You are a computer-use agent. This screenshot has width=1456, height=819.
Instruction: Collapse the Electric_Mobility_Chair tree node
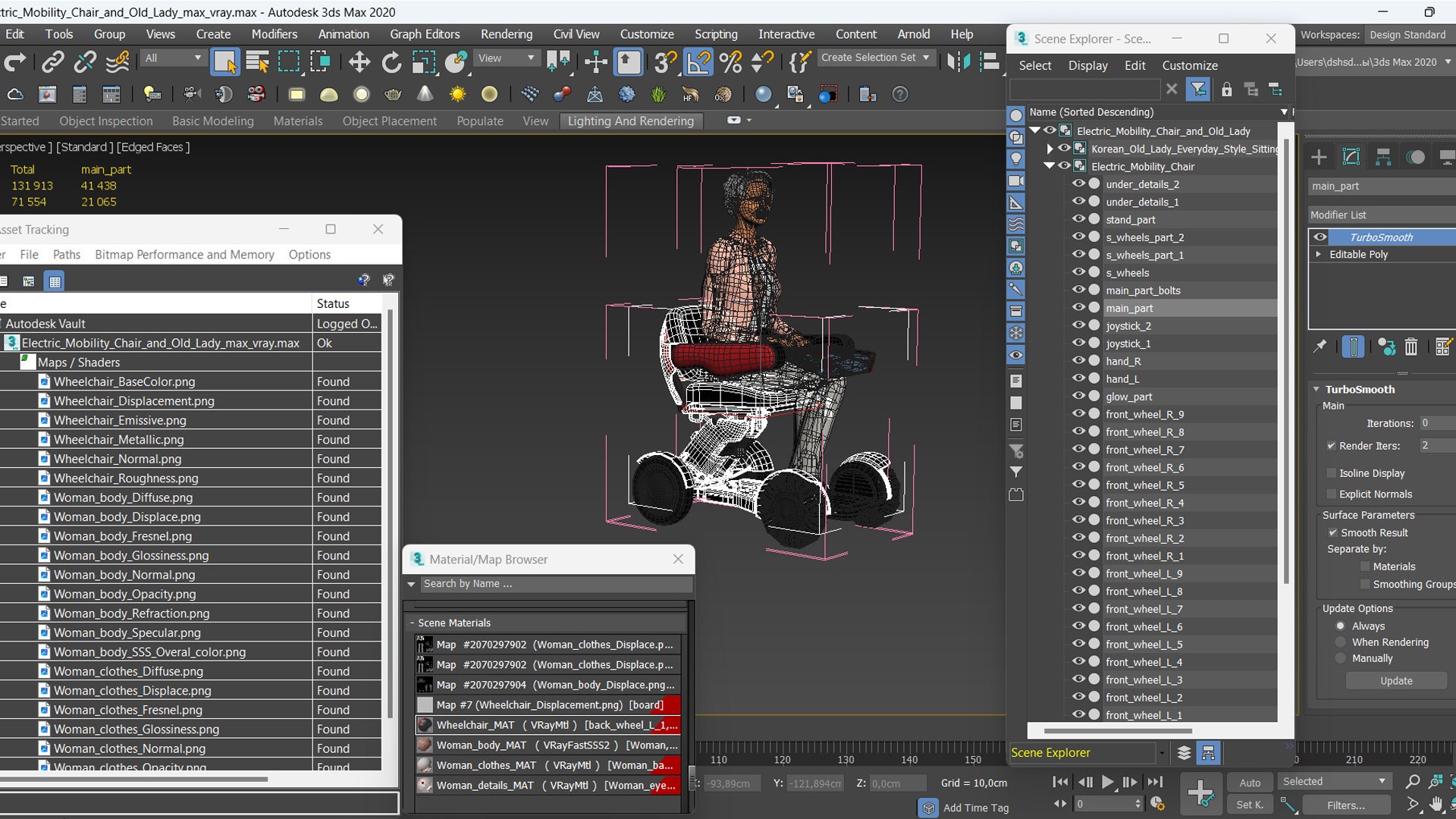(x=1050, y=166)
